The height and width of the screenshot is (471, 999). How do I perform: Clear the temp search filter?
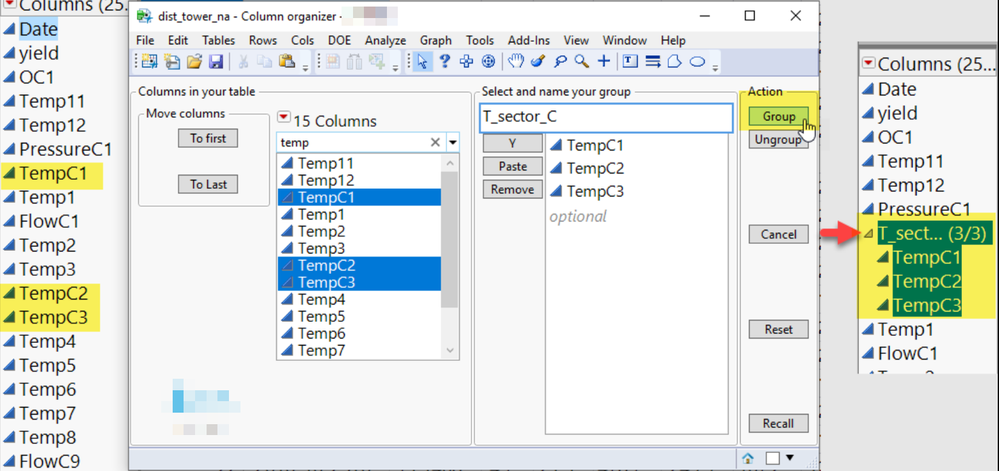(x=435, y=143)
